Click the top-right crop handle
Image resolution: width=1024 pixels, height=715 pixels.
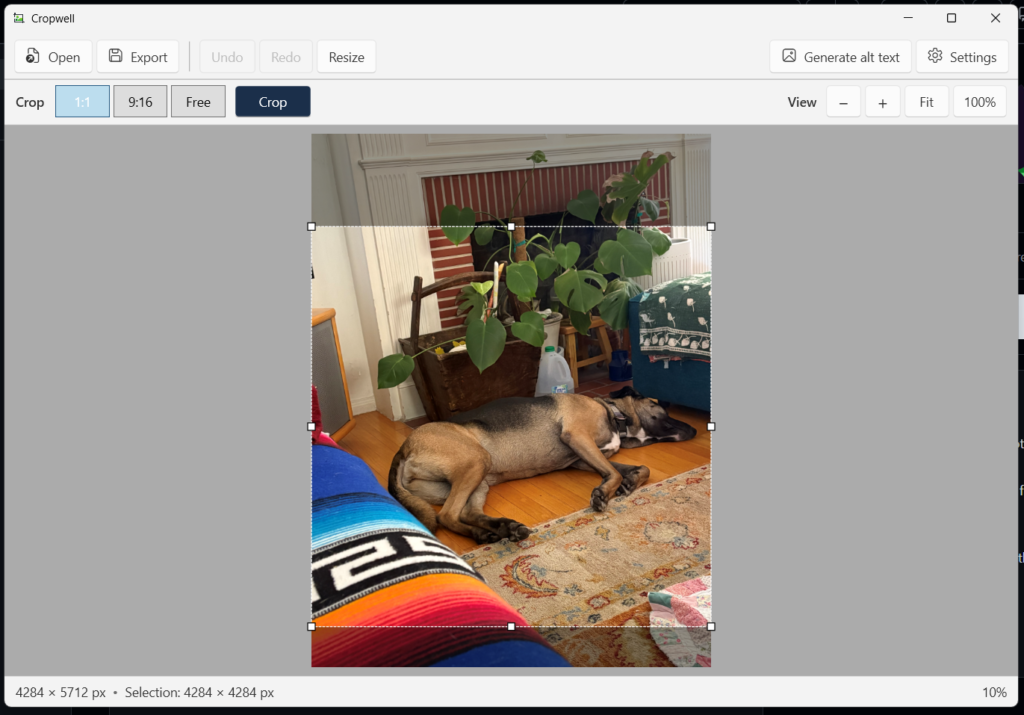point(711,227)
